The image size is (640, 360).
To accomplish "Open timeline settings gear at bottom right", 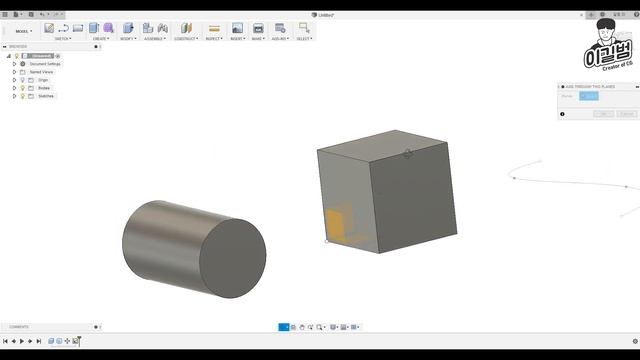I will pyautogui.click(x=635, y=341).
